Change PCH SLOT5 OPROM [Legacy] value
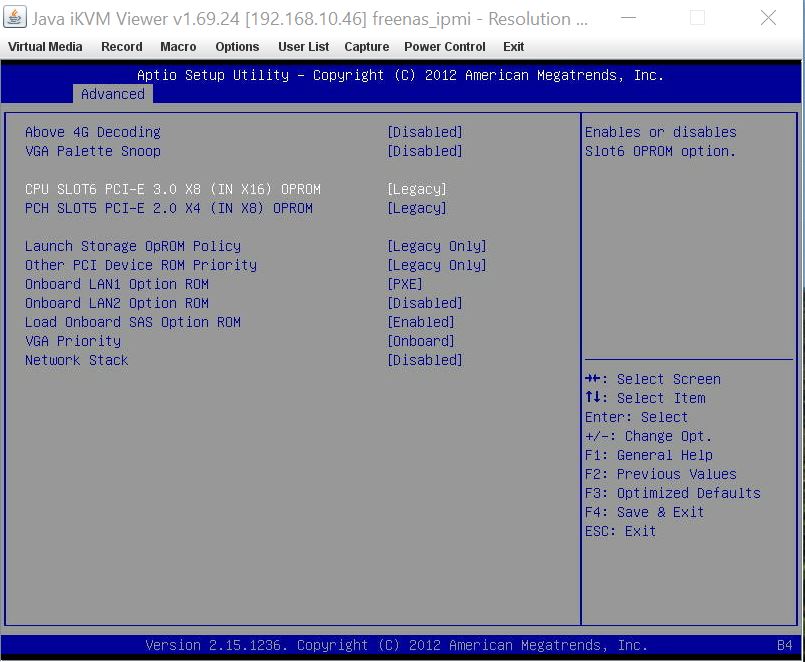The image size is (805, 662). pos(417,208)
